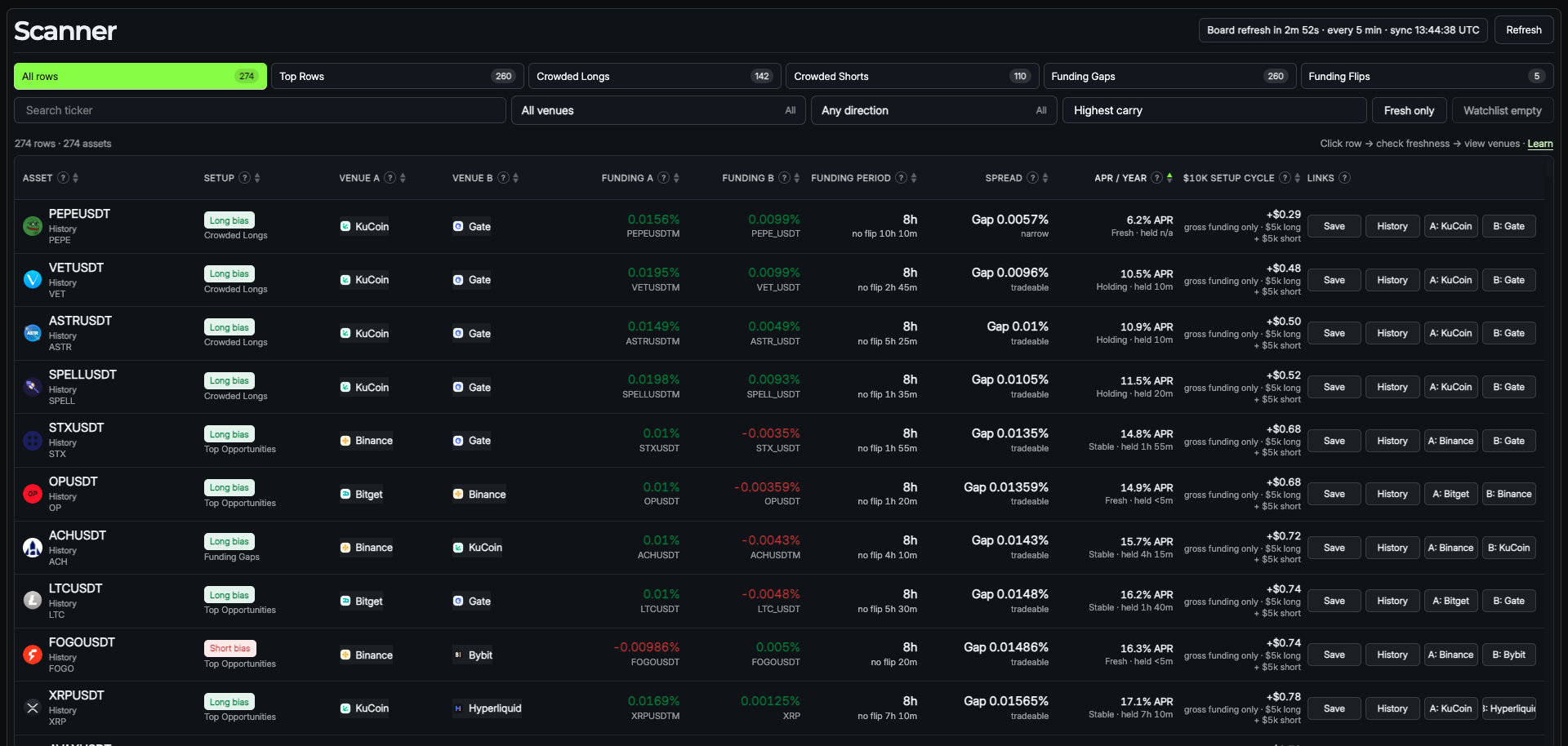Switch to the Top Rows tab
Image resolution: width=1568 pixels, height=746 pixels.
pyautogui.click(x=398, y=76)
